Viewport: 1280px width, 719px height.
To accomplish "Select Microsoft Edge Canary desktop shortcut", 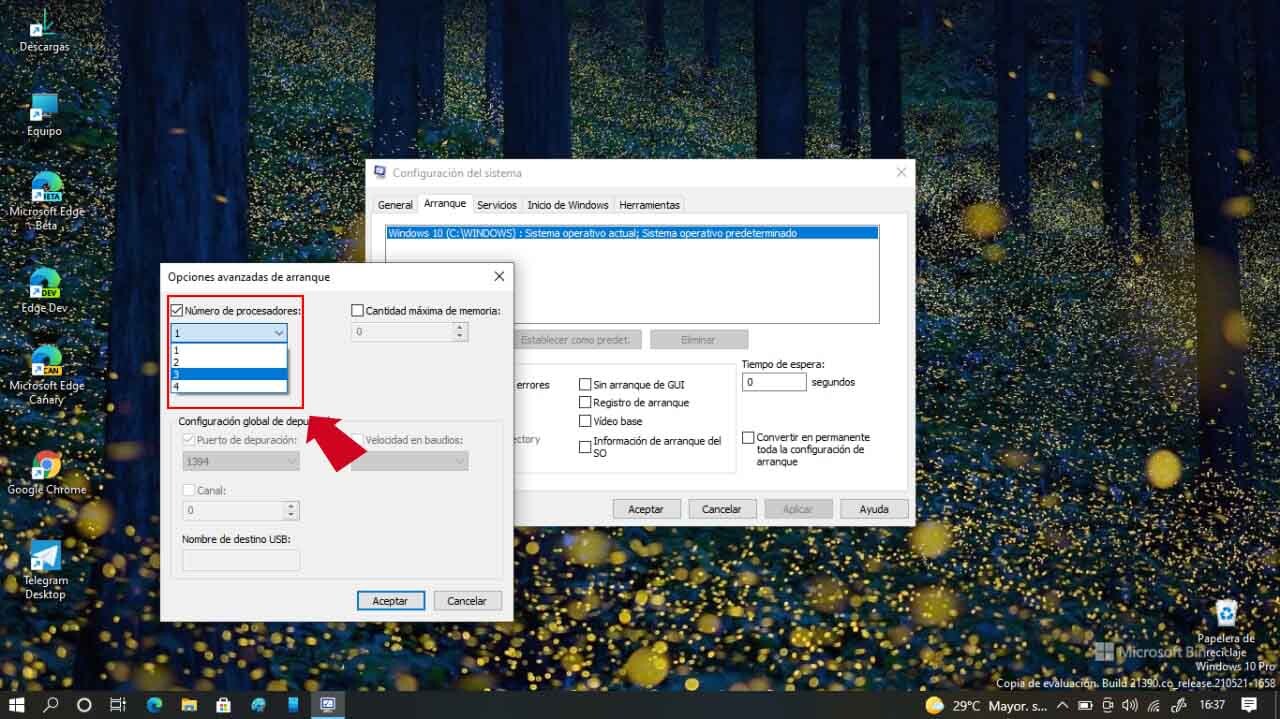I will click(46, 375).
